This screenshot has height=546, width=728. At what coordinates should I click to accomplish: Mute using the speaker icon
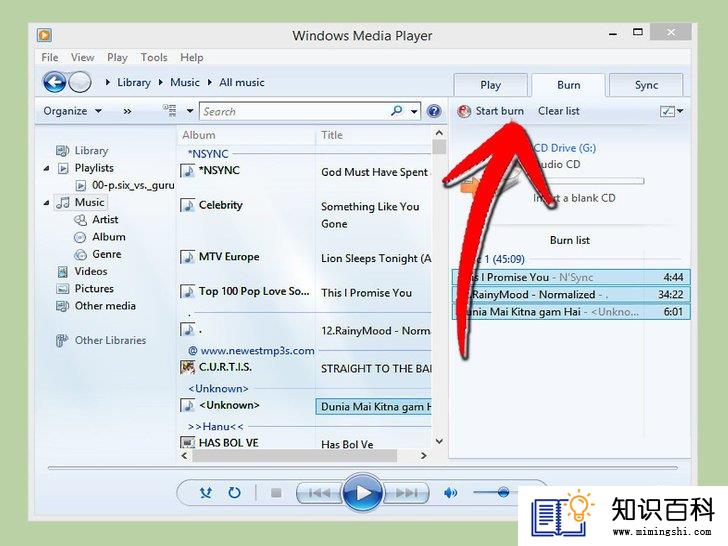click(450, 493)
